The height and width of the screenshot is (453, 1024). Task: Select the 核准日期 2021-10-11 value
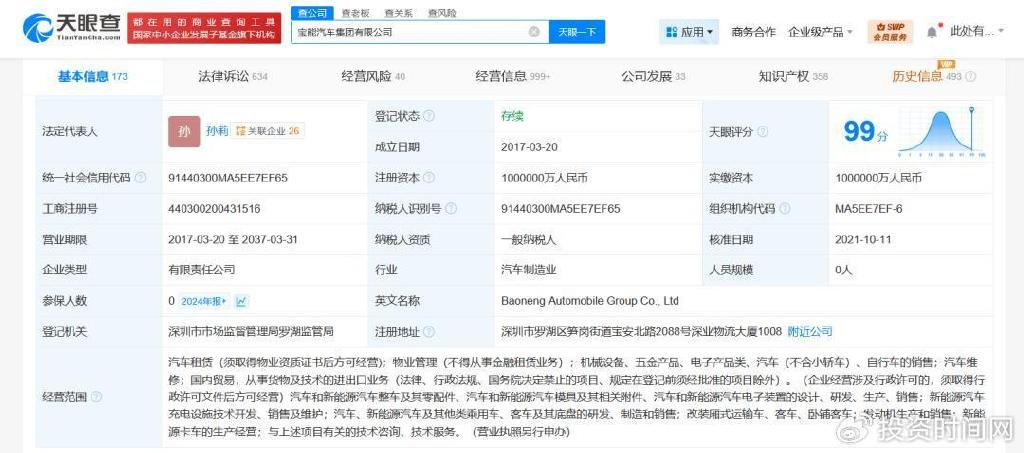click(x=863, y=240)
